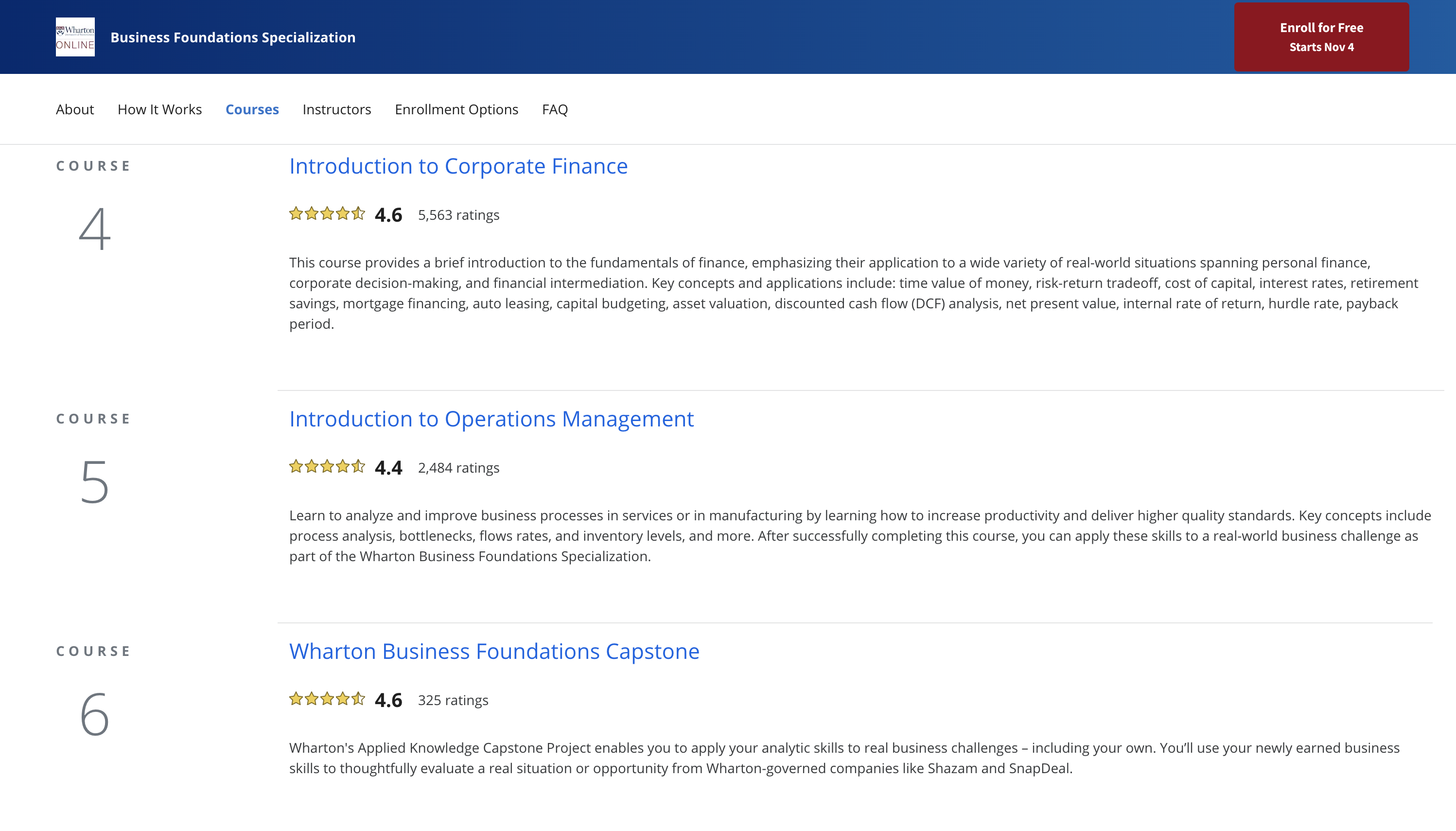Screen dimensions: 1456x831
Task: Open Introduction to Operations Management course link
Action: (x=491, y=419)
